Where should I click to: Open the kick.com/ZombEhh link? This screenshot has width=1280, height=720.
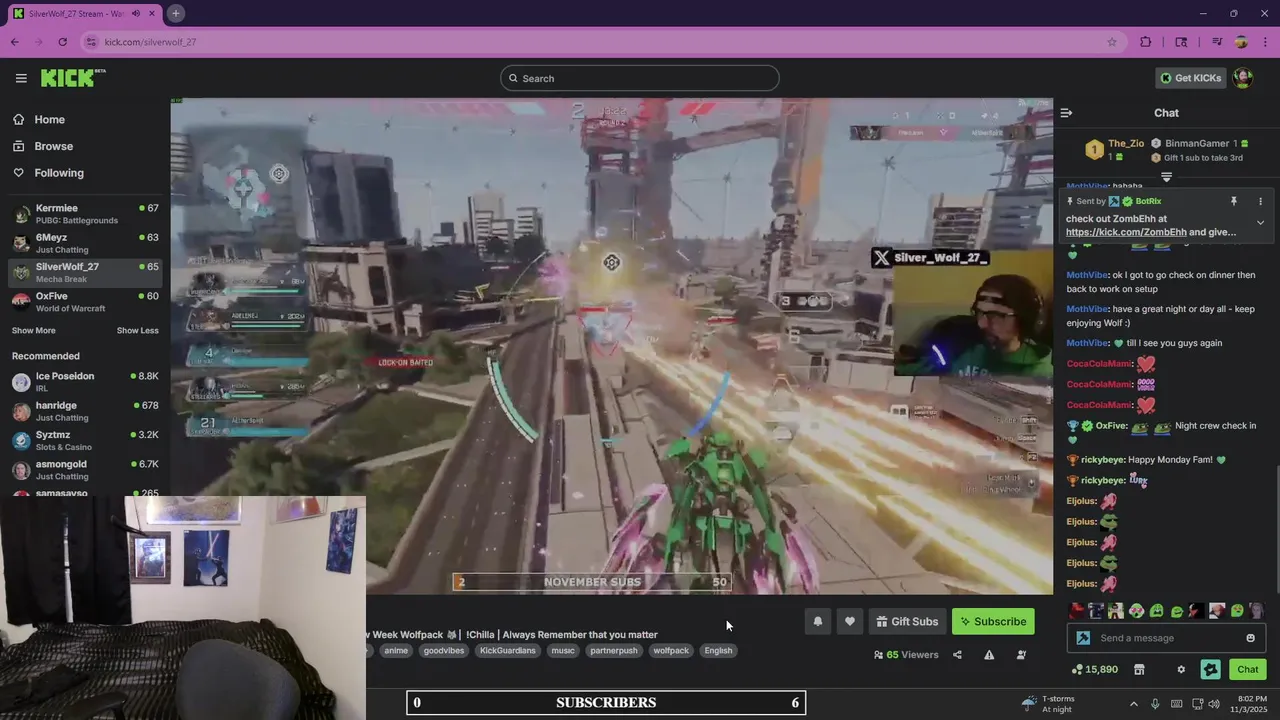pos(1126,232)
